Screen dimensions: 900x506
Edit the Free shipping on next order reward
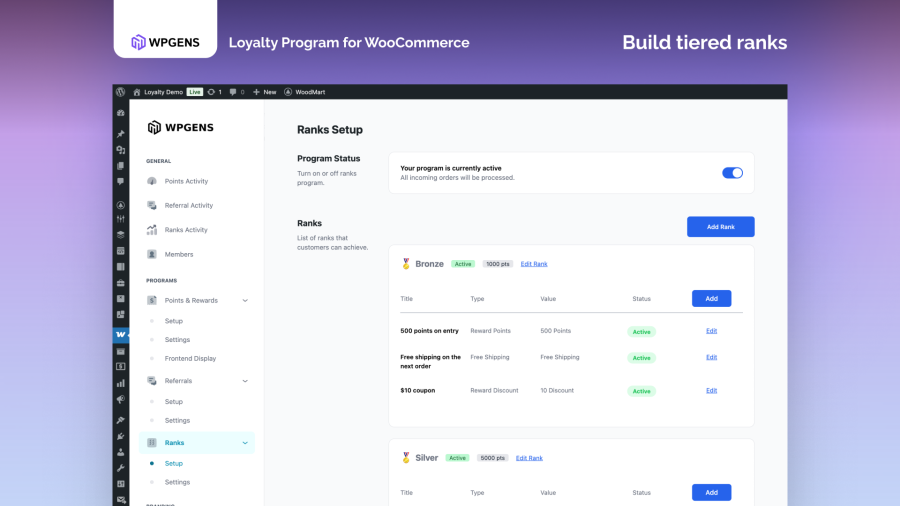[x=711, y=357]
